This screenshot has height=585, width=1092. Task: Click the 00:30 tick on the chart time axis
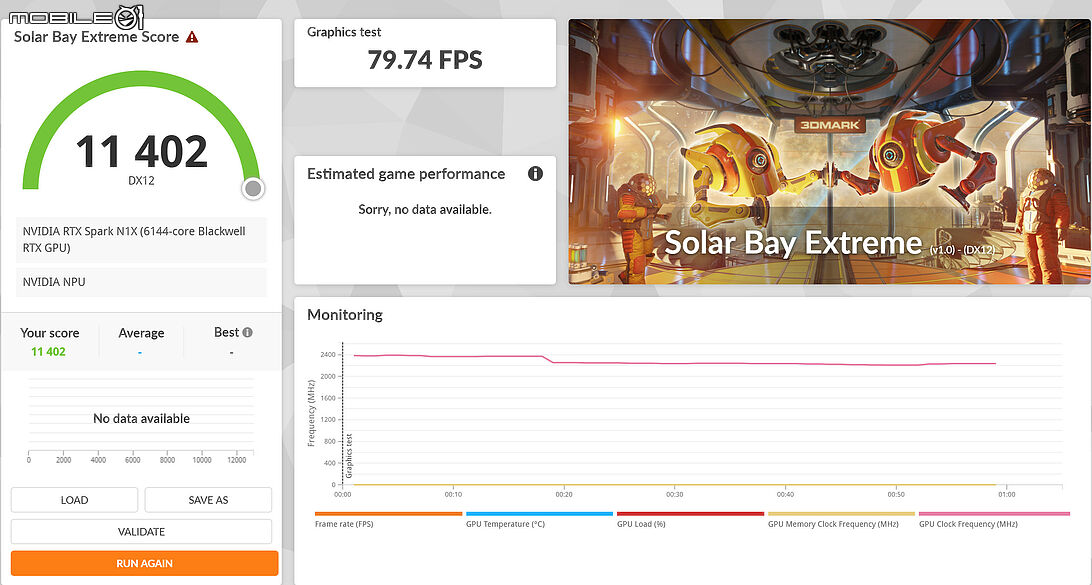point(674,494)
